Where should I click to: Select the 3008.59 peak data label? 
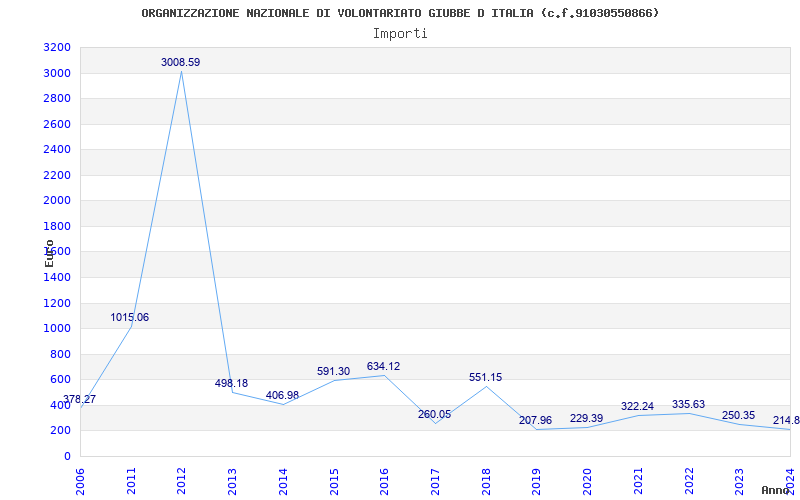pyautogui.click(x=181, y=62)
